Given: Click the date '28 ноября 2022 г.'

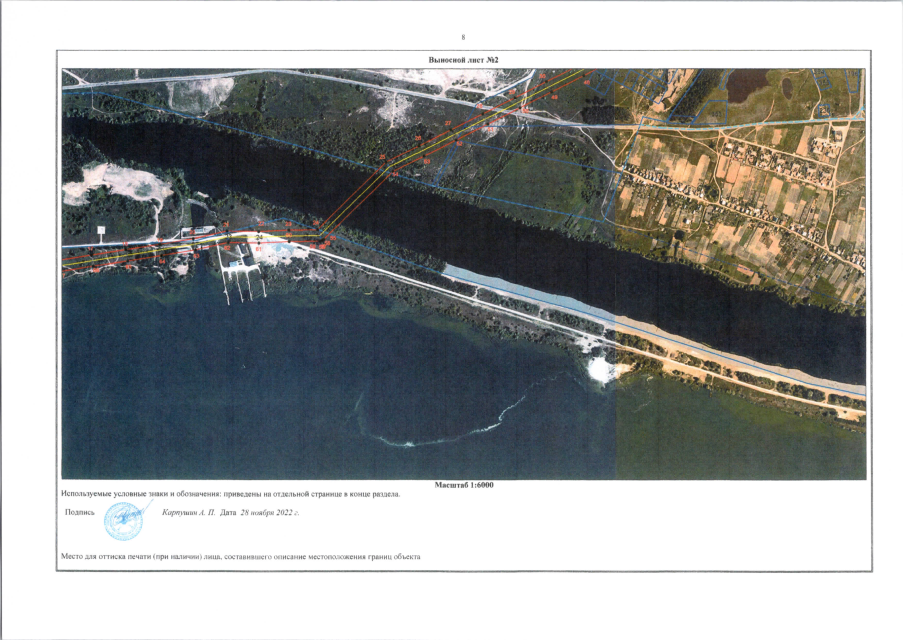Looking at the screenshot, I should (x=269, y=511).
